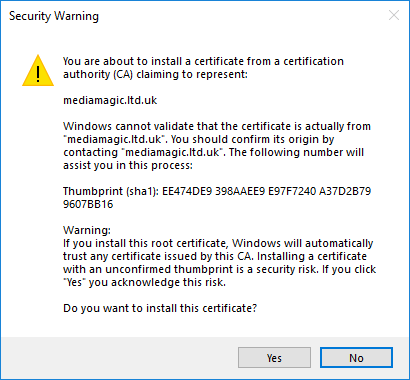
Task: Click the A37D2B79 thumbprint block
Action: (345, 191)
